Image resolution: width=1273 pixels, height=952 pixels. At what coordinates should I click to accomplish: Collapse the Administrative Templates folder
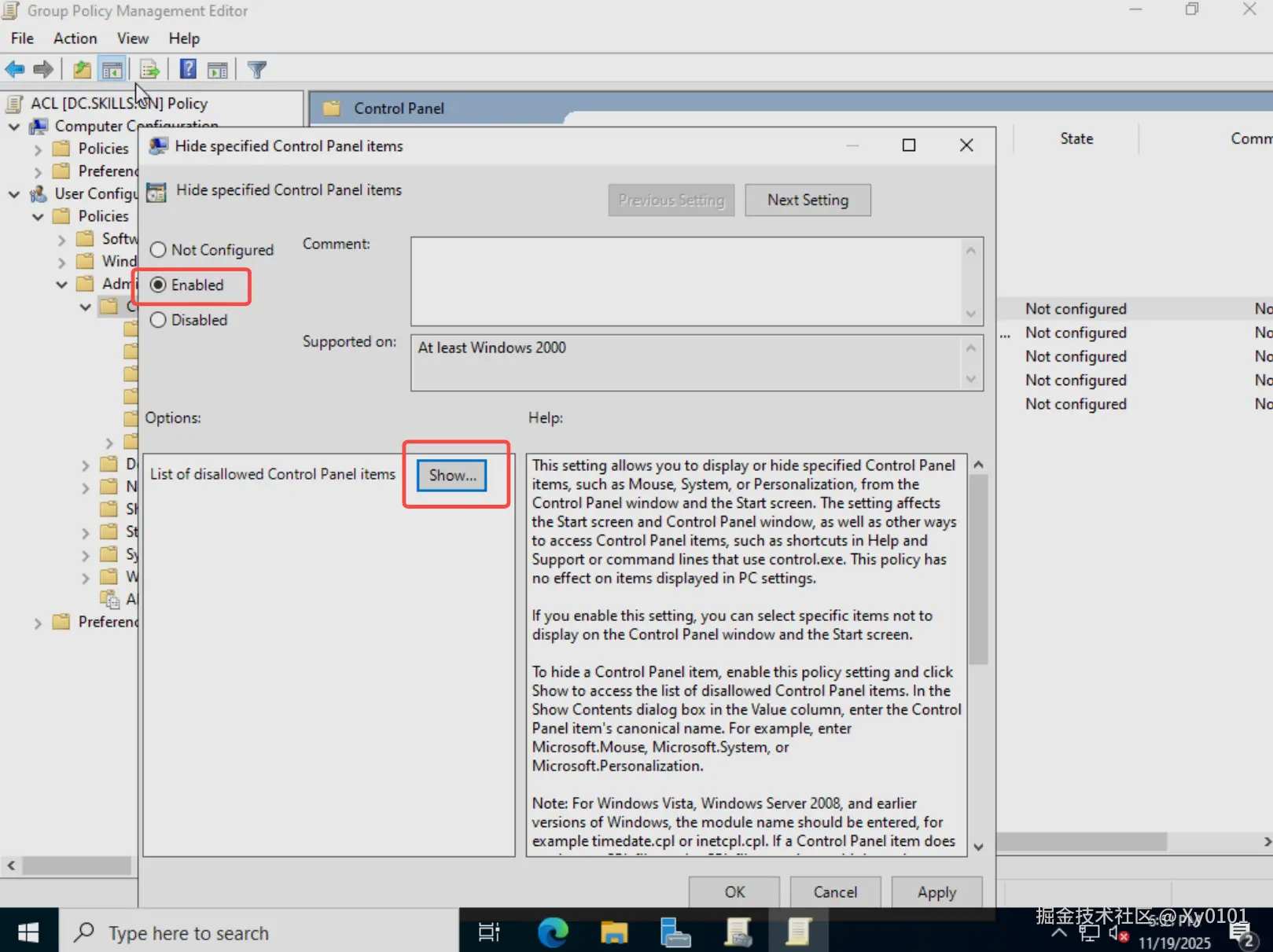pos(61,284)
